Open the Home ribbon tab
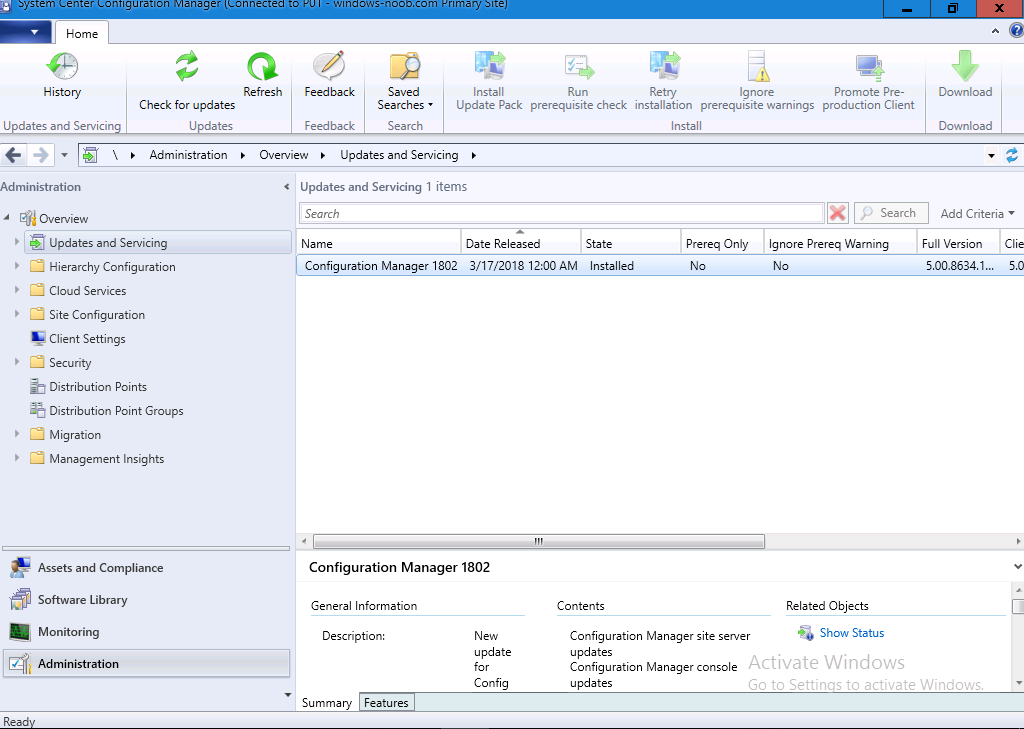Screen dimensions: 1024x729 (82, 33)
